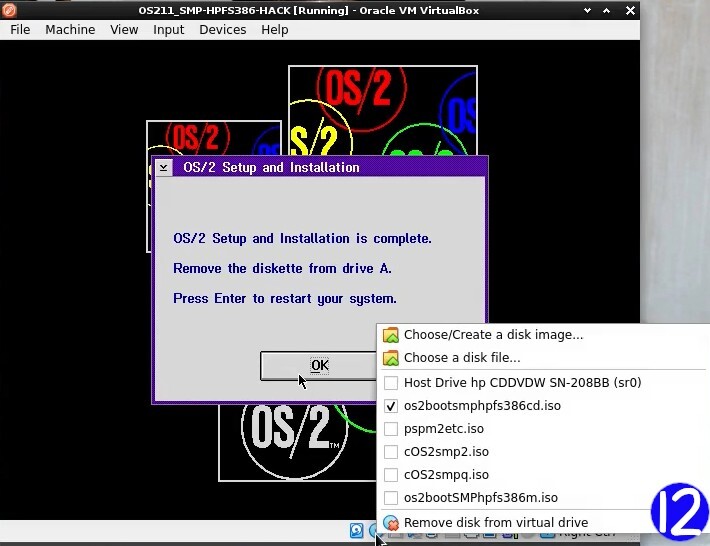Select Host Drive hp CDDVDW SN-208BB label
710x546 pixels.
523,383
